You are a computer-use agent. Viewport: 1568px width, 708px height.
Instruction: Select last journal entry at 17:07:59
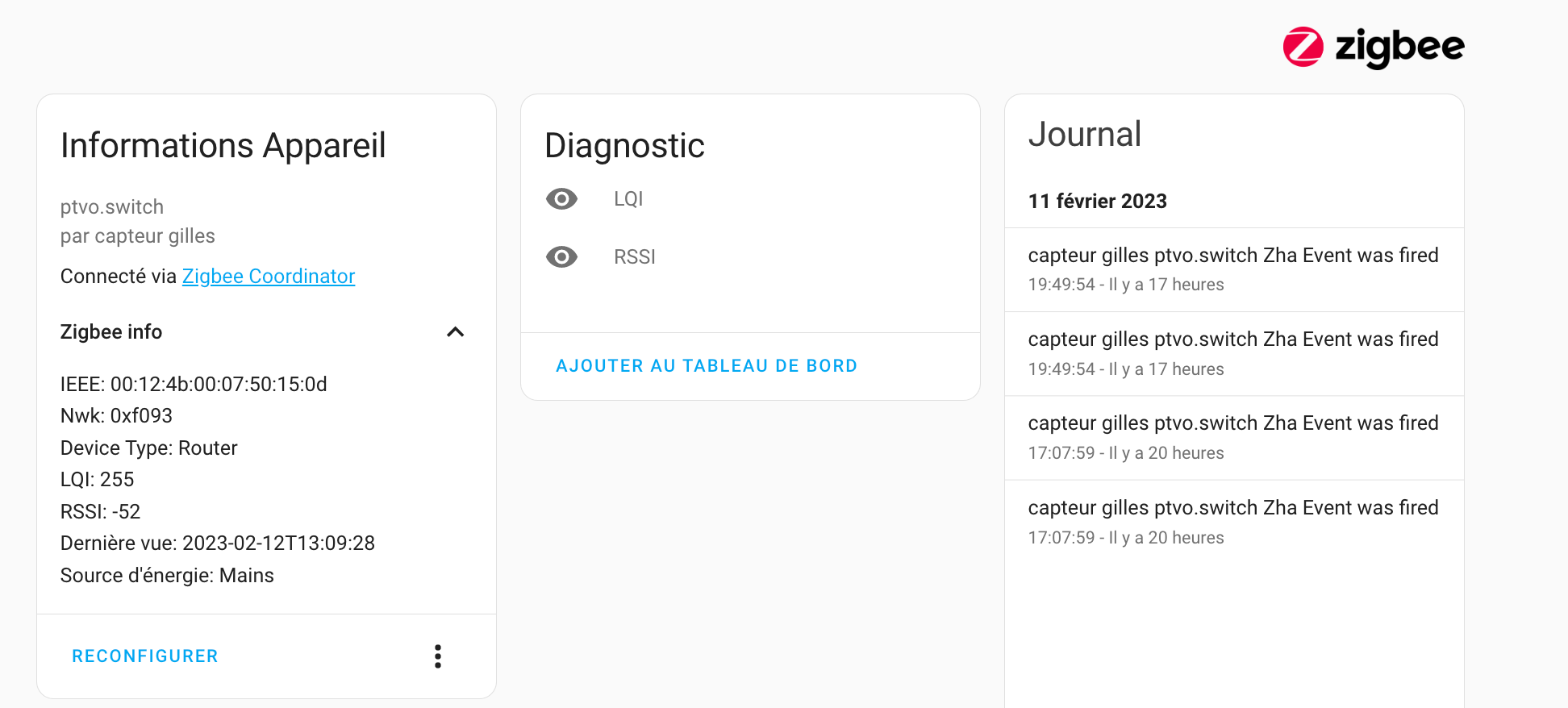pyautogui.click(x=1234, y=522)
